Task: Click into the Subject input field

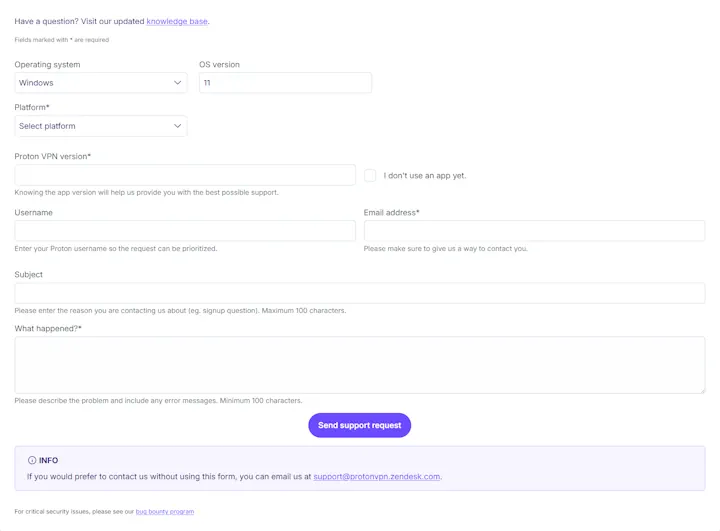Action: [360, 293]
